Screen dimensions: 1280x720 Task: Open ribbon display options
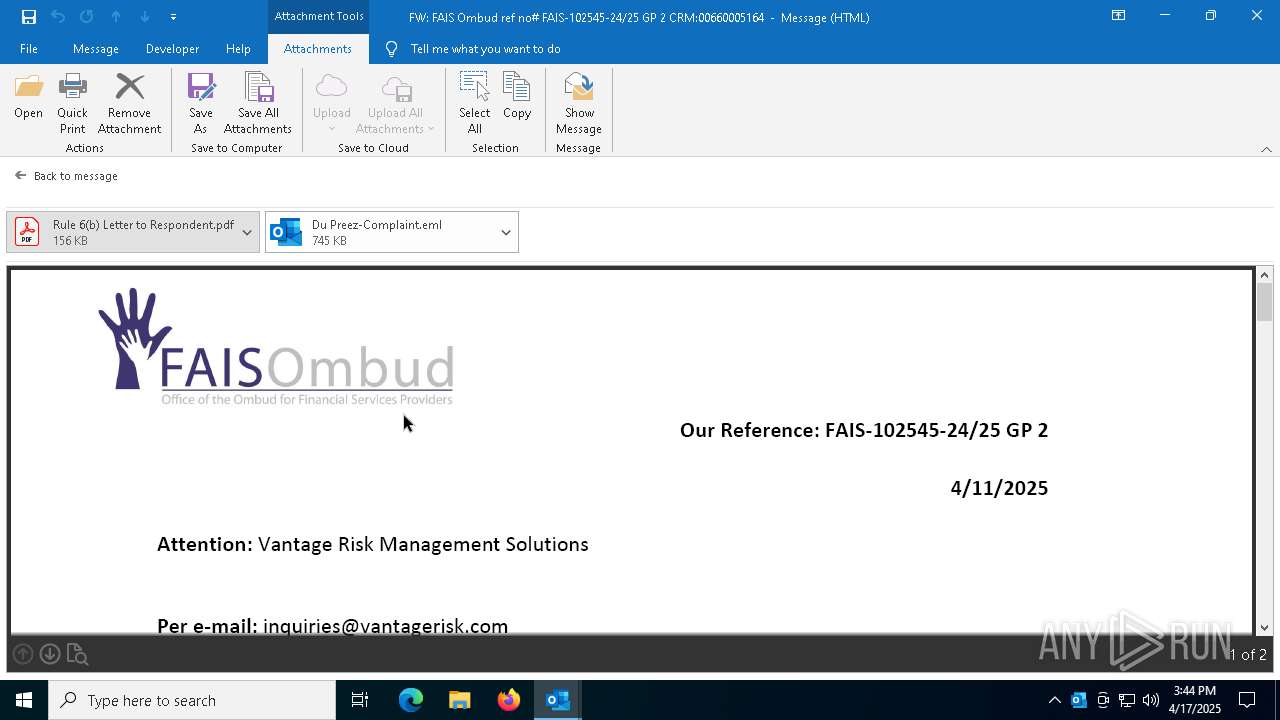coord(1118,16)
